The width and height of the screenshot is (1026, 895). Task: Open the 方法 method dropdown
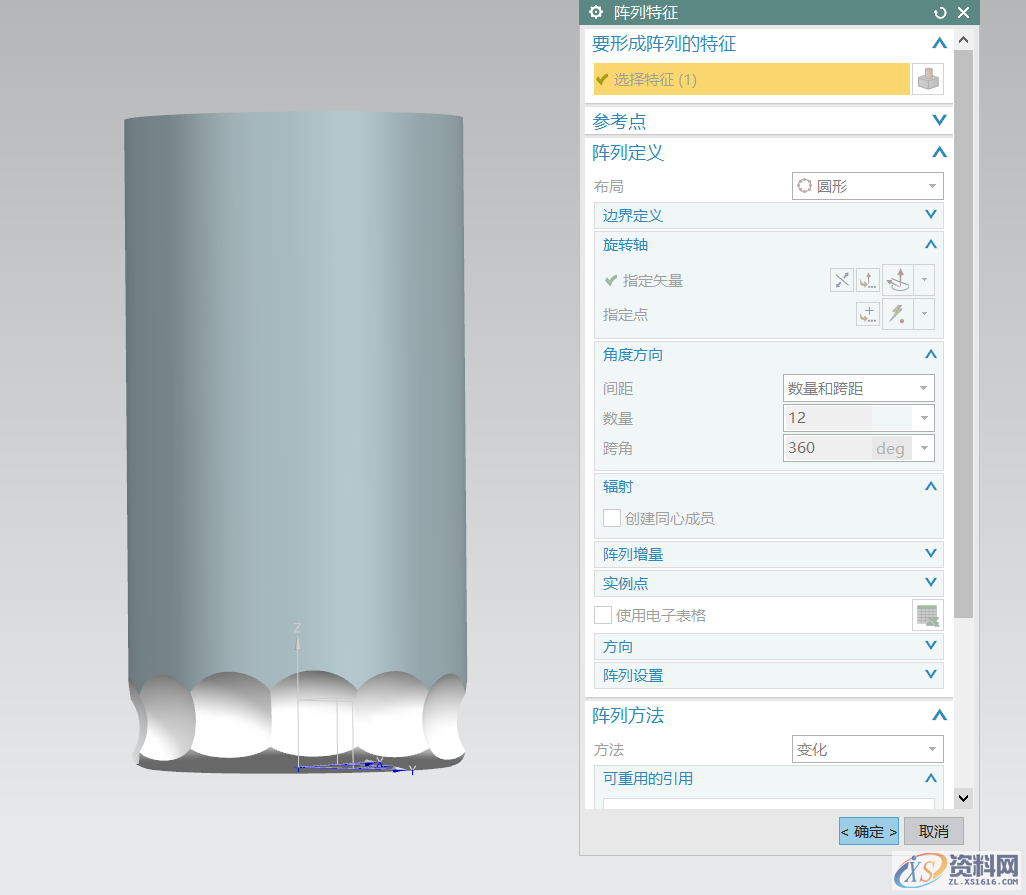pos(867,749)
